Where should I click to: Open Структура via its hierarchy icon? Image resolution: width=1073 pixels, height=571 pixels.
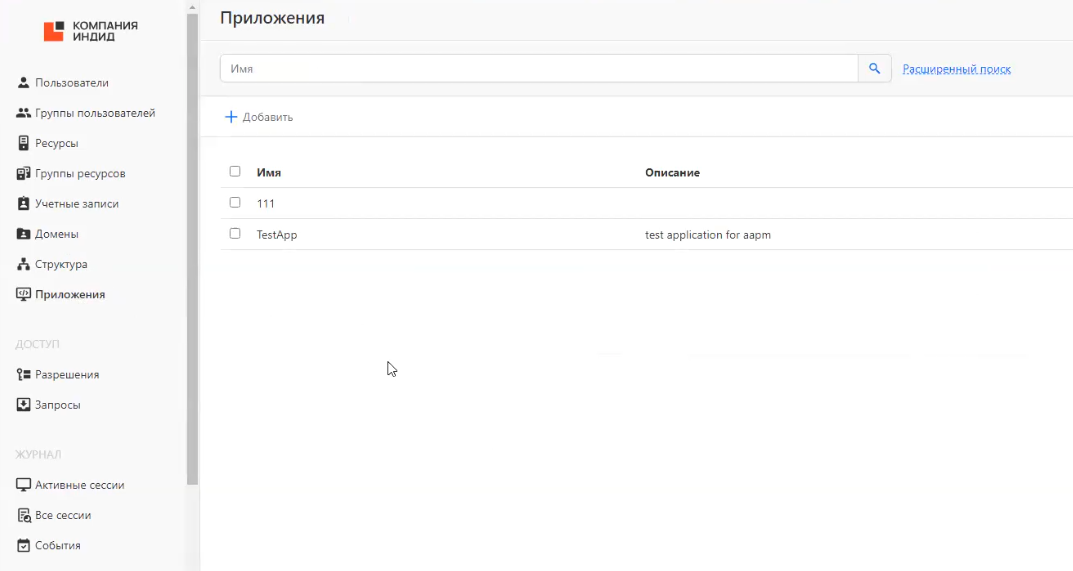click(x=24, y=265)
